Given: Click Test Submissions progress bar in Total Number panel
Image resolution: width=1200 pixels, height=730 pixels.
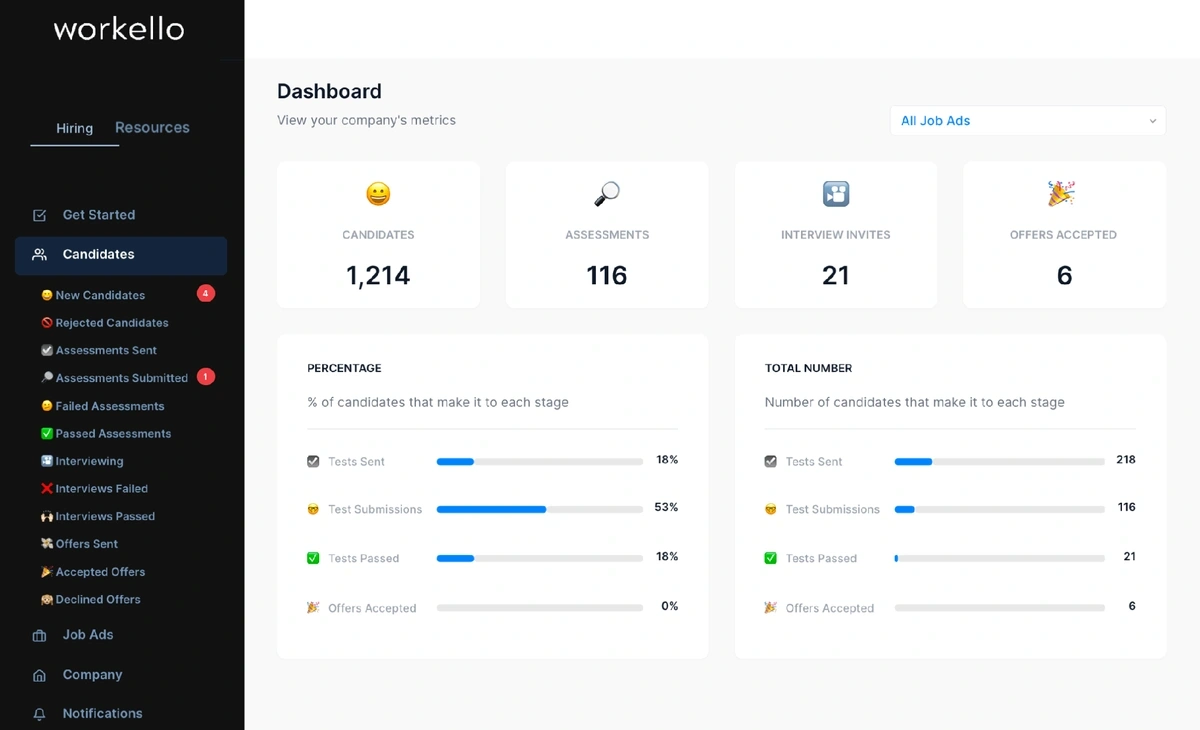Looking at the screenshot, I should click(1000, 510).
